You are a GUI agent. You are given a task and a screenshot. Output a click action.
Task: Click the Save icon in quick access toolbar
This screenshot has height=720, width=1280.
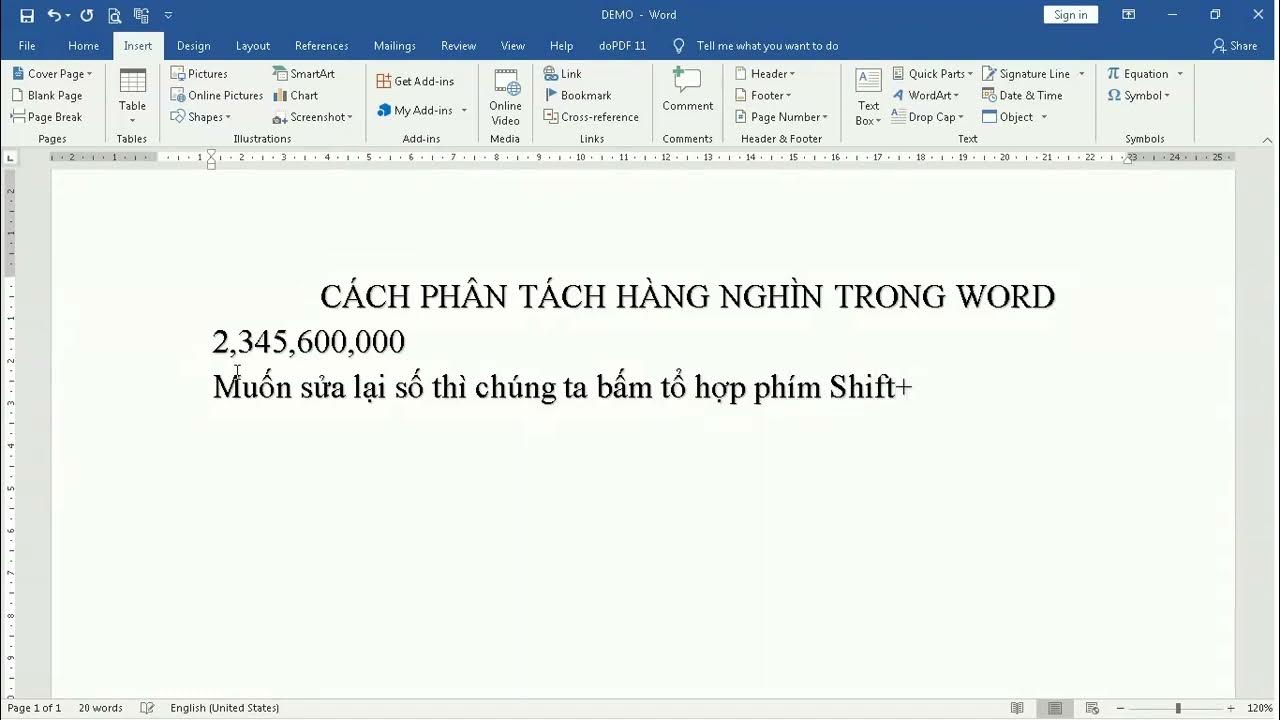[27, 15]
